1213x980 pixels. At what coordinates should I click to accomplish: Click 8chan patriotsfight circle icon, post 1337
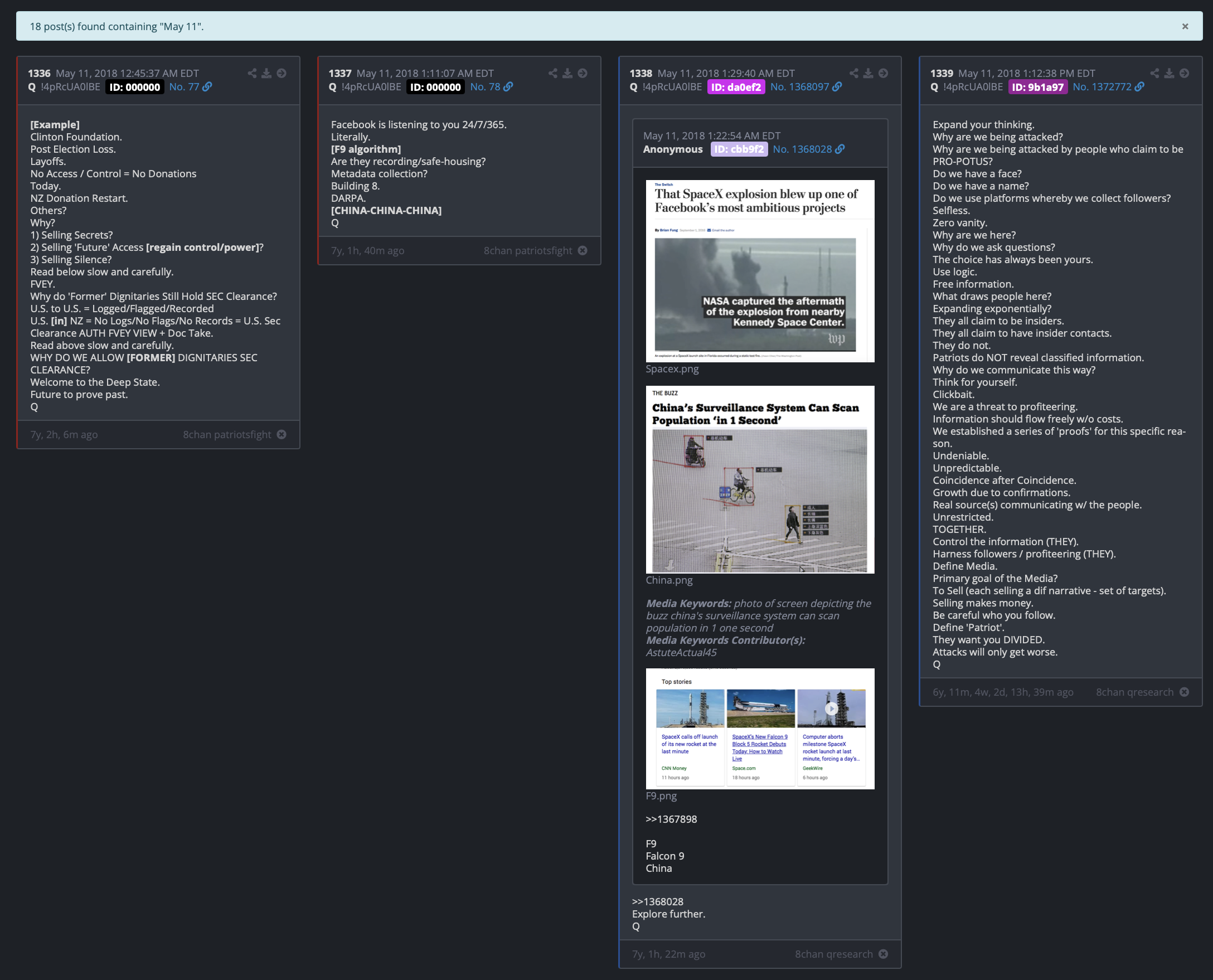[583, 251]
